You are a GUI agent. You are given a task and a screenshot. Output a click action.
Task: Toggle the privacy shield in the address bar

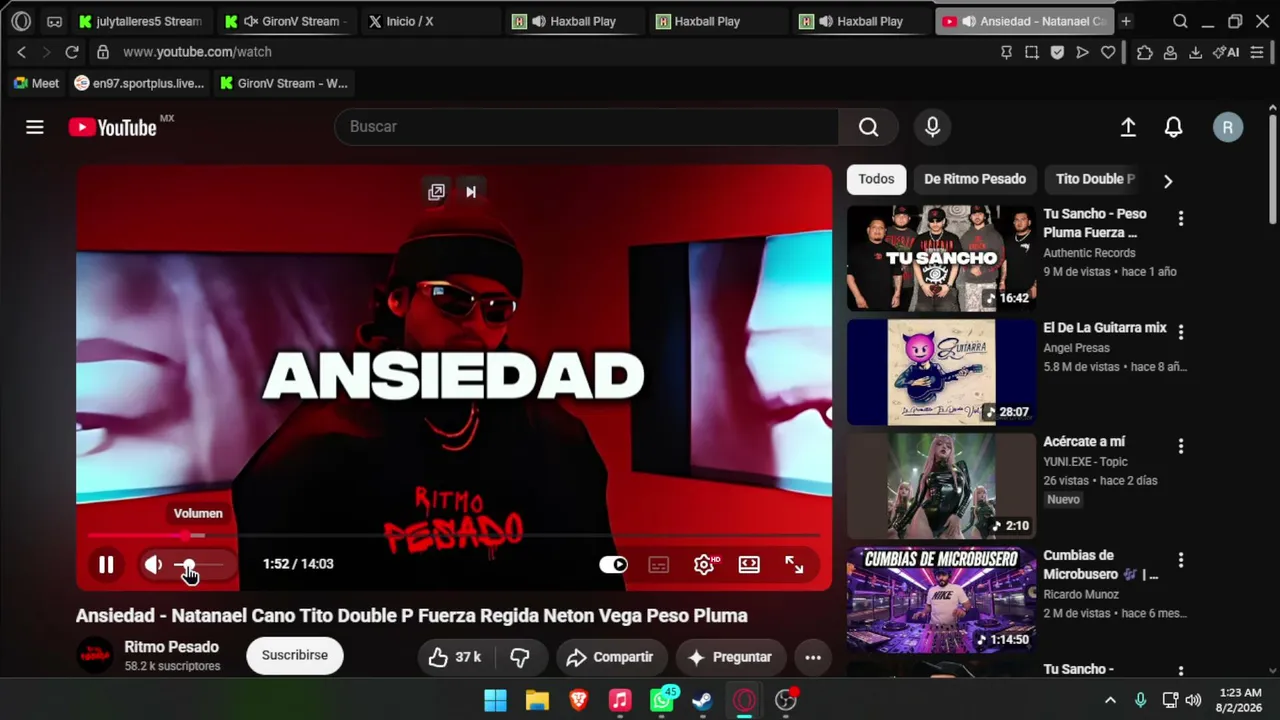1057,52
